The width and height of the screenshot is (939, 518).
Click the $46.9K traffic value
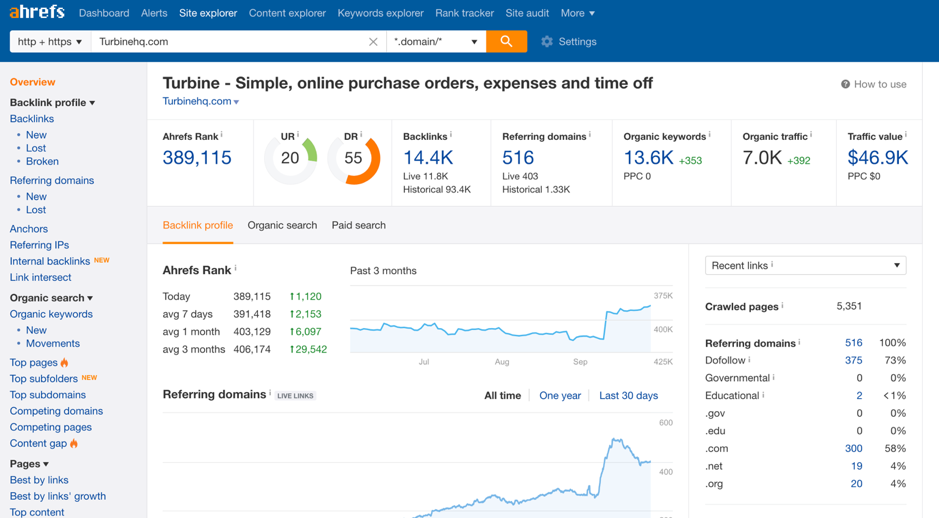coord(877,157)
